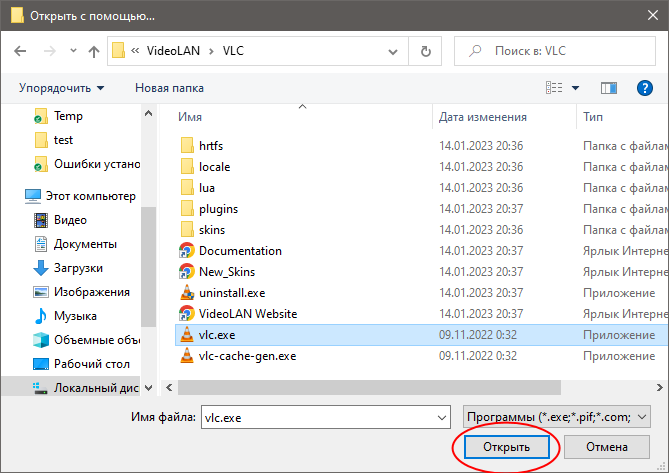The image size is (669, 473).
Task: Open Видео in the sidebar
Action: pyautogui.click(x=70, y=220)
